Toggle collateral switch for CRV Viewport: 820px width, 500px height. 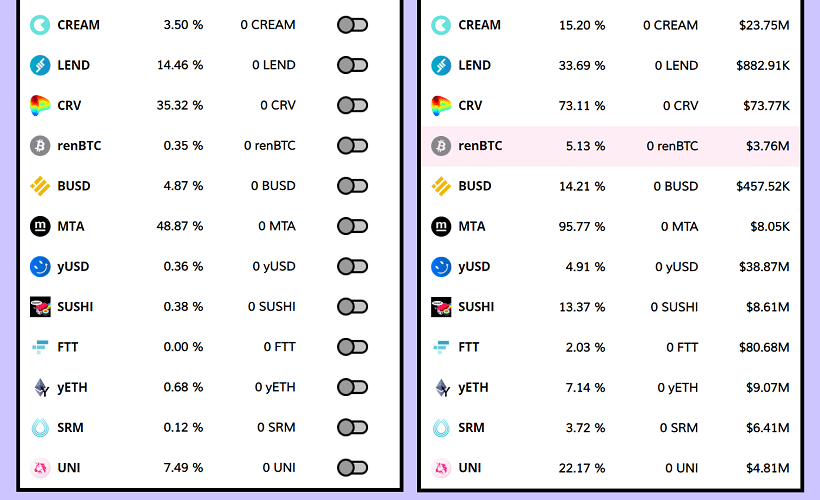pyautogui.click(x=352, y=105)
